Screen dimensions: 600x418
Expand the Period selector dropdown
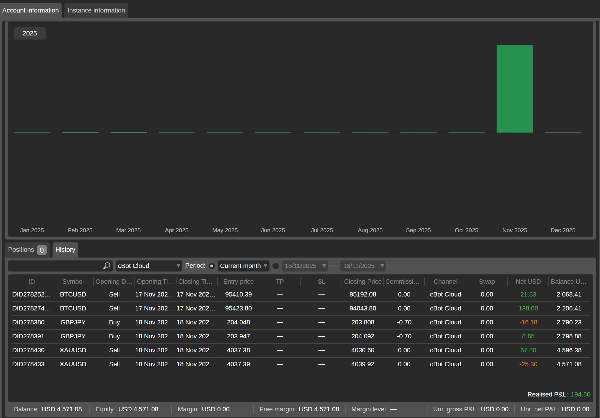coord(199,266)
